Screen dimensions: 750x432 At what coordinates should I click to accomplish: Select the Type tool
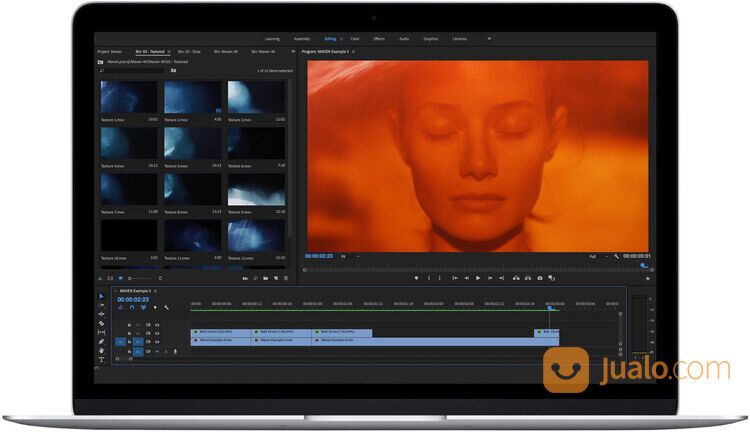point(102,359)
